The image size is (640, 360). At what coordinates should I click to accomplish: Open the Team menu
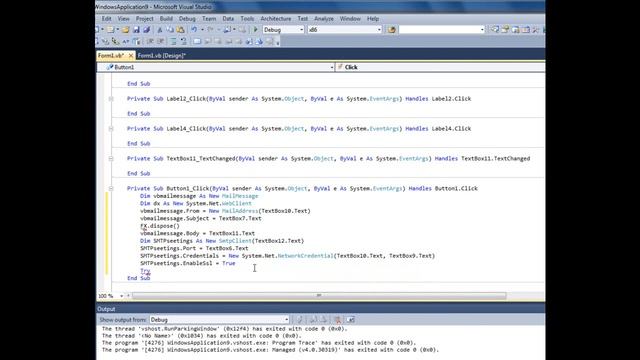pos(209,19)
